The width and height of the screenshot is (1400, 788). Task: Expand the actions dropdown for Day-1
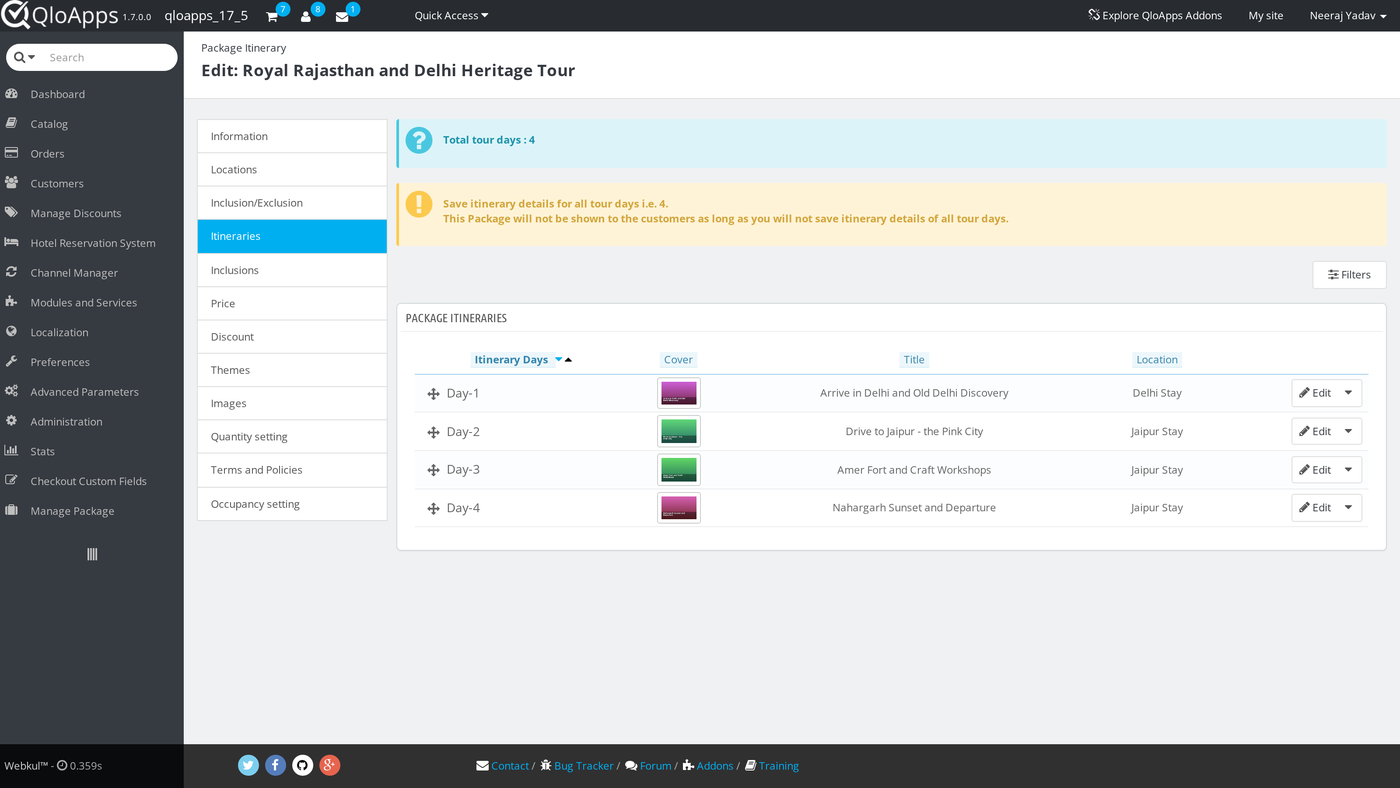[1348, 393]
